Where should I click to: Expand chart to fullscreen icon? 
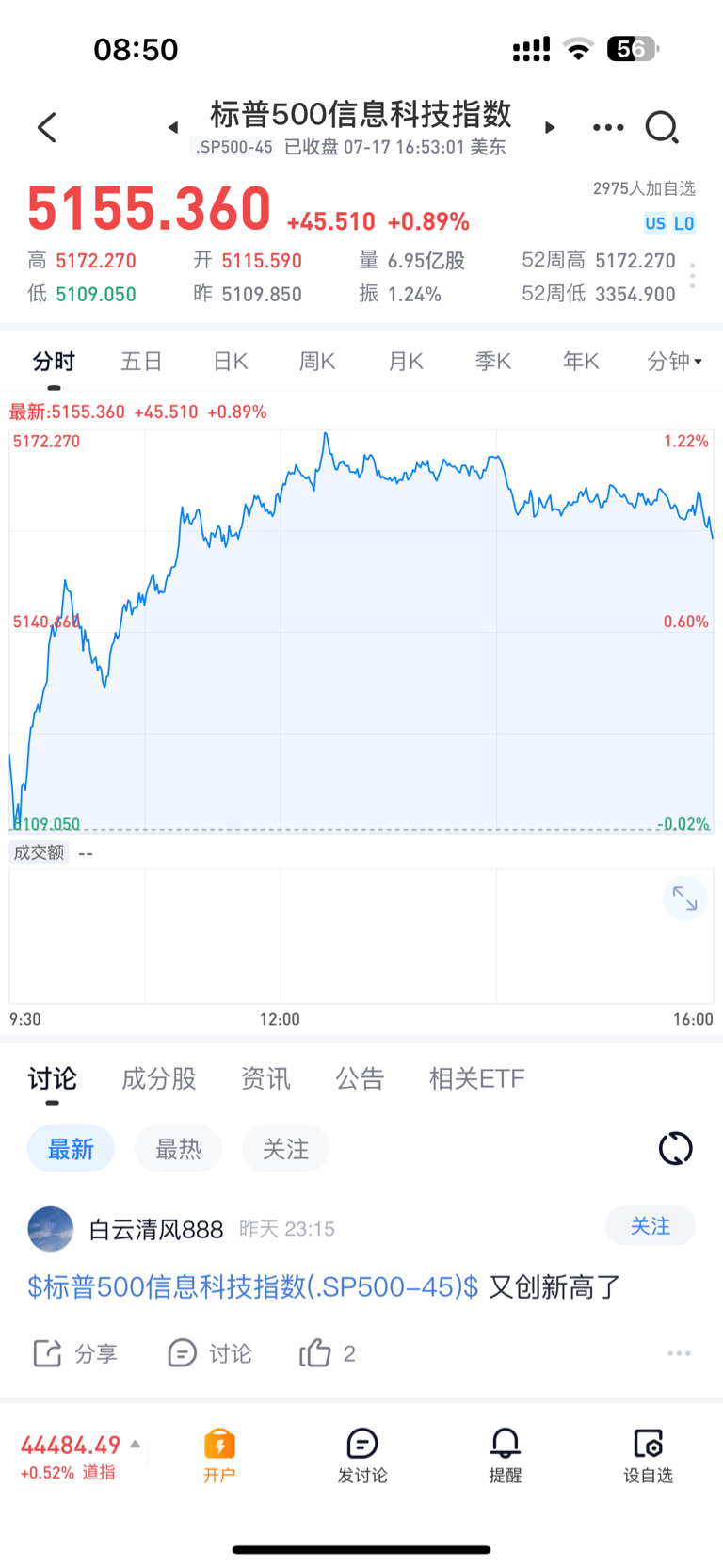(684, 899)
